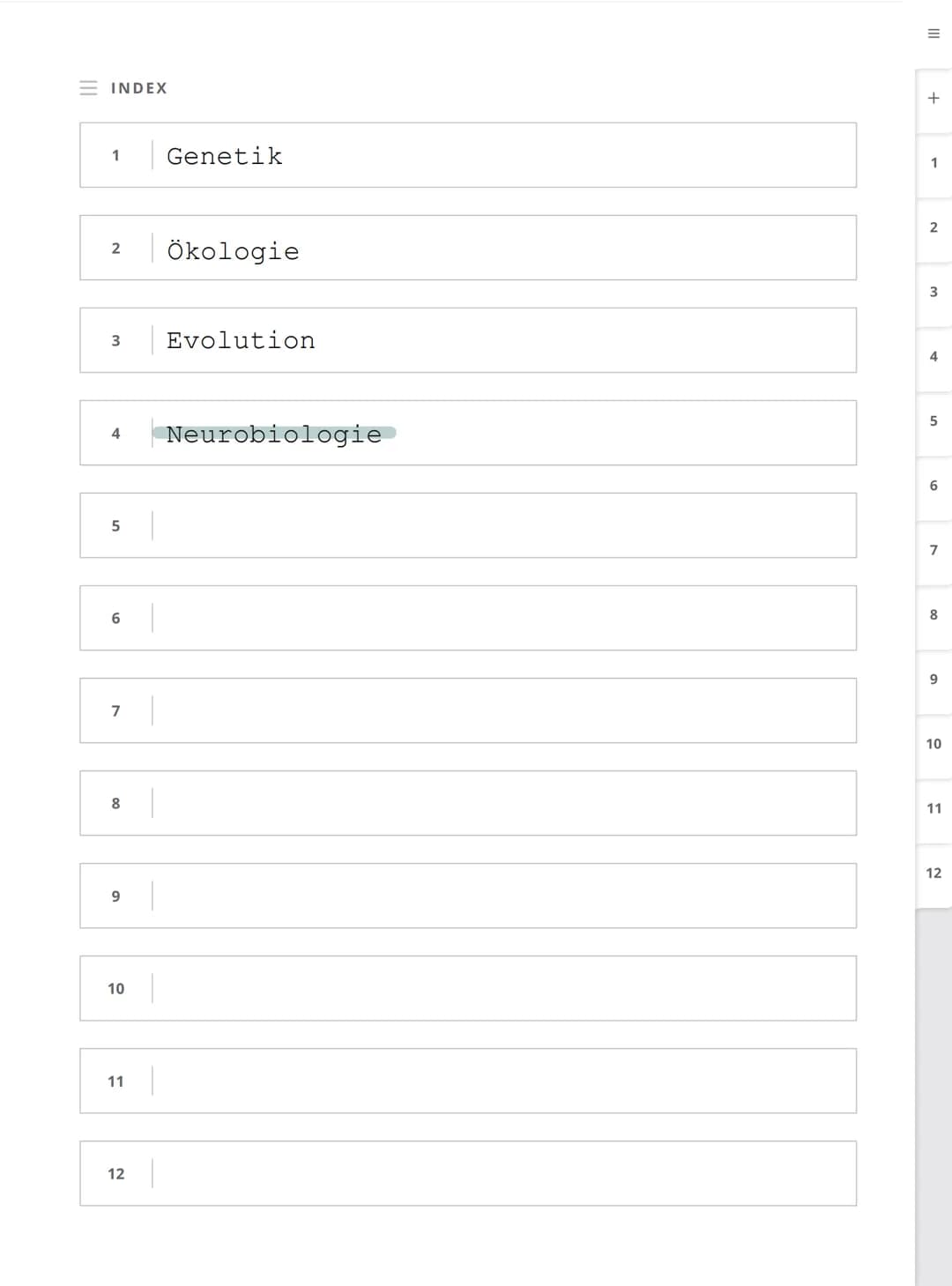
Task: Open the hamburger menu icon at top right
Action: 933,33
